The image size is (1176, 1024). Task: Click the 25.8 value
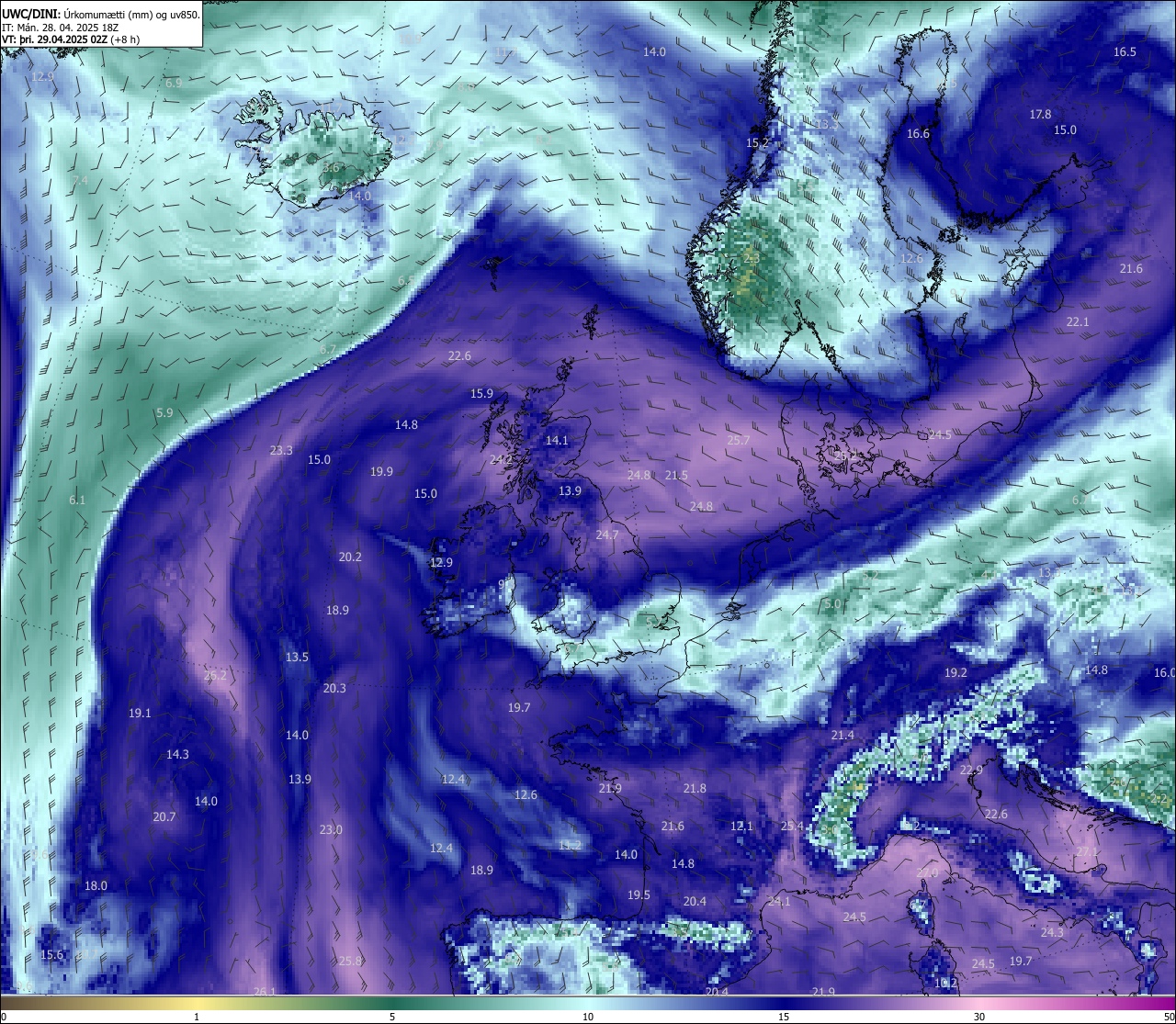(350, 962)
